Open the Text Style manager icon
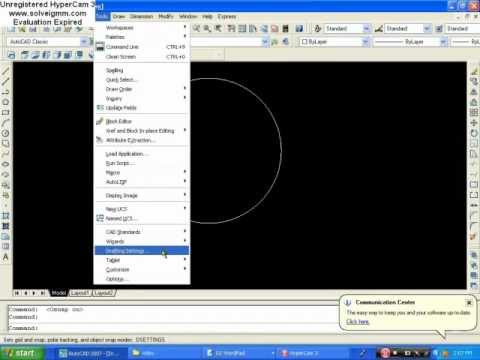Screen dimensions: 480x360 (318, 29)
